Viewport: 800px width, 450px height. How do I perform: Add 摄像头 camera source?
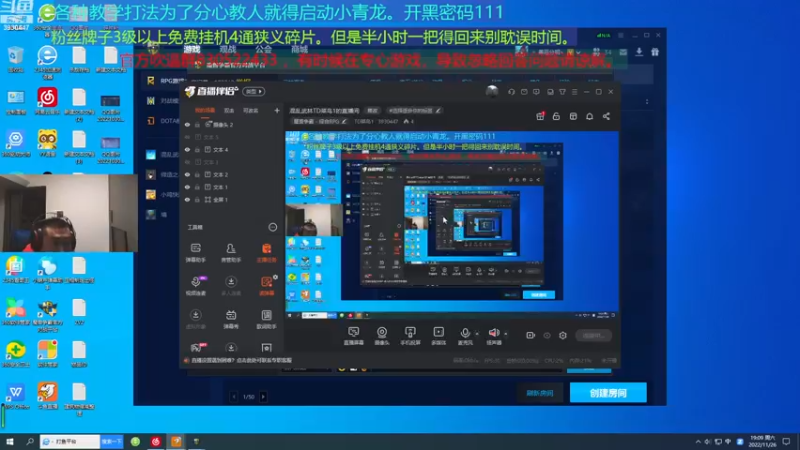tap(382, 336)
